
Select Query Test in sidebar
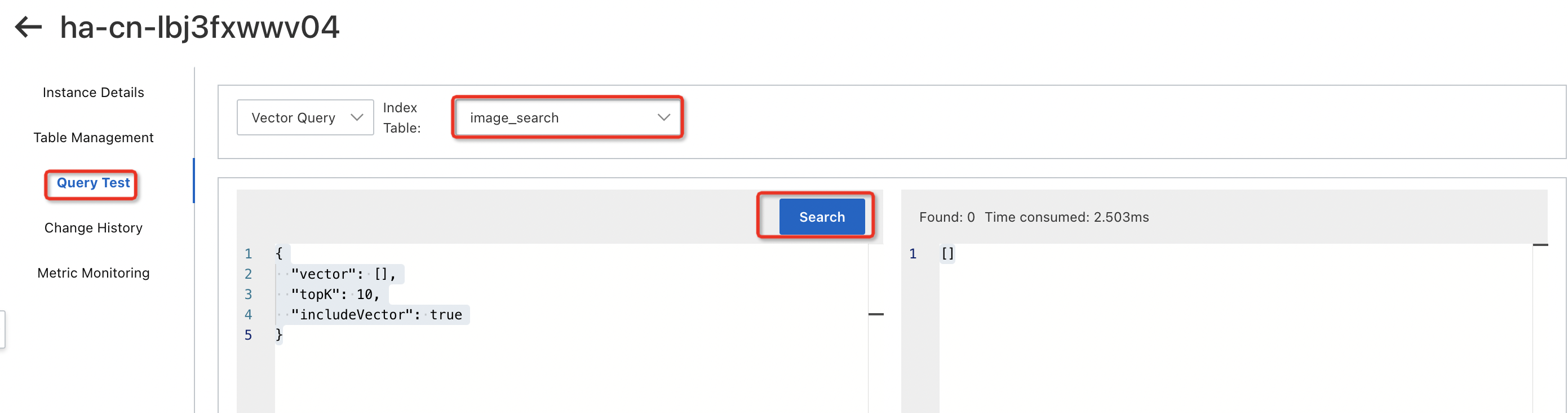[x=93, y=183]
